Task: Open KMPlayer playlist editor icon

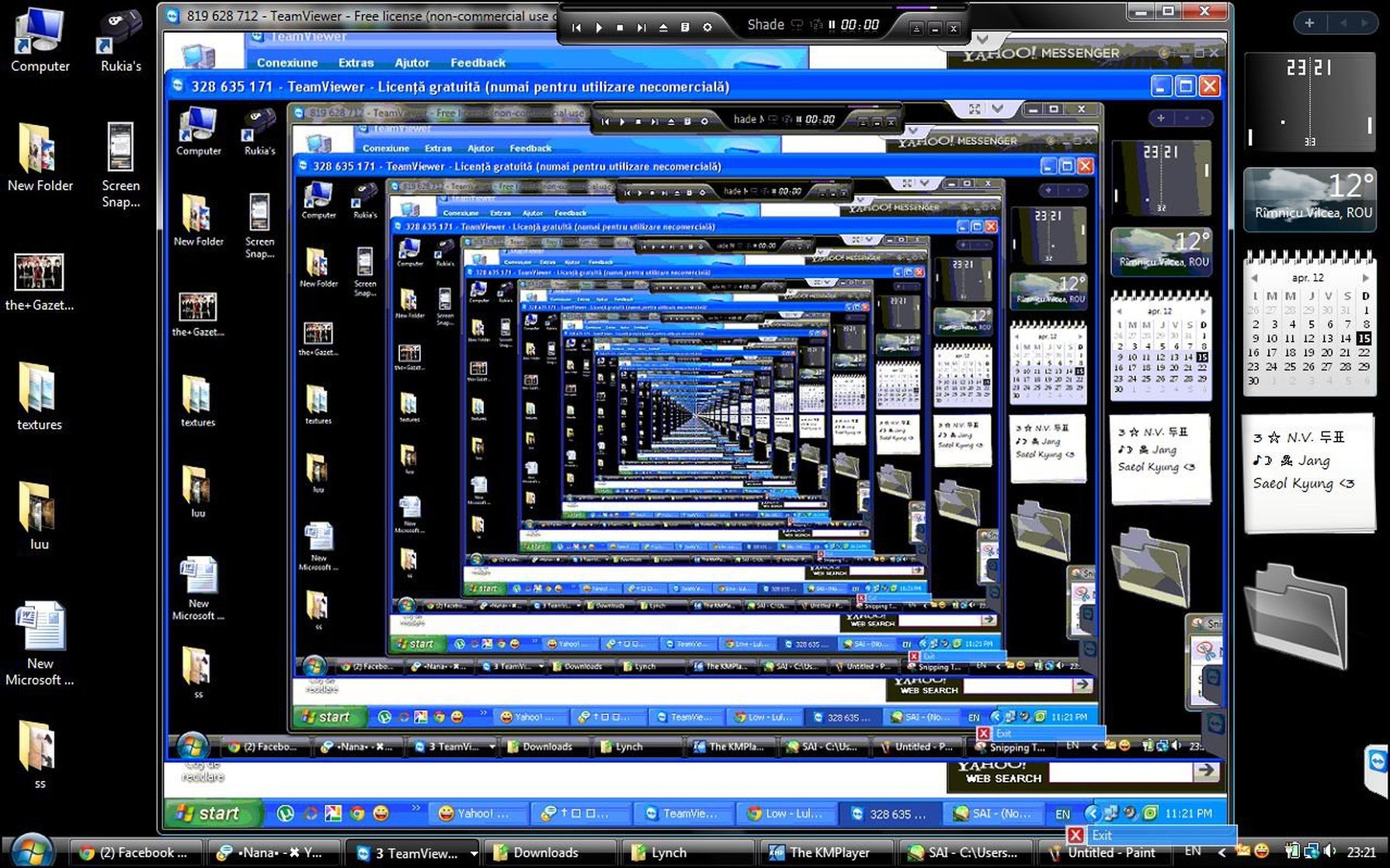Action: point(685,27)
